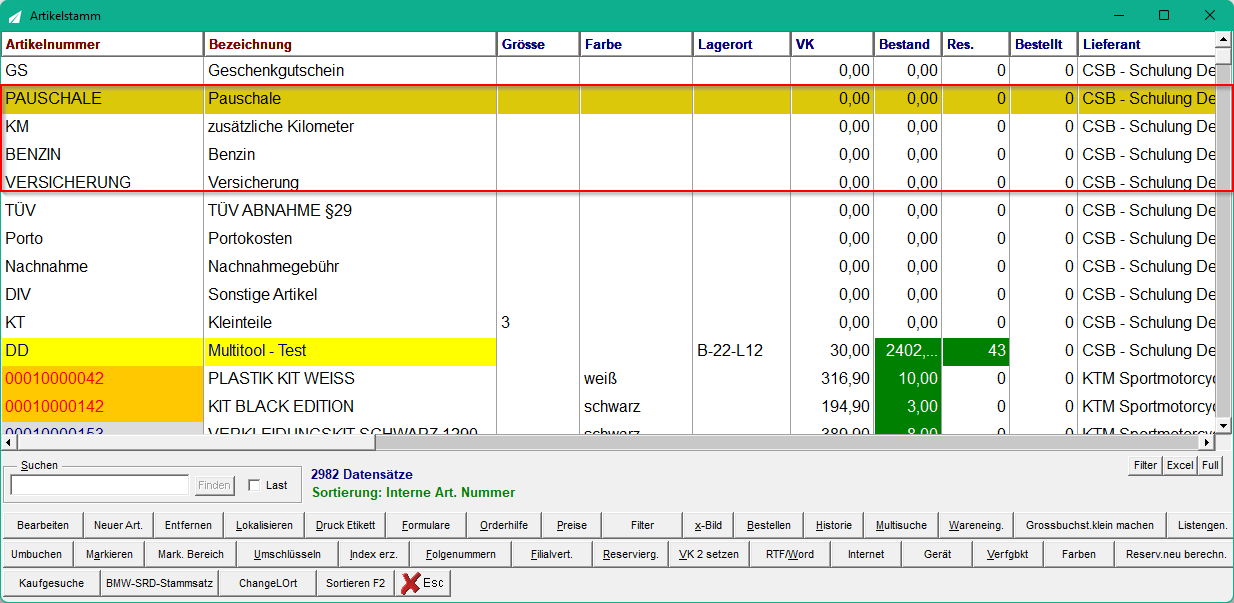Click the Bestellen button
Image resolution: width=1234 pixels, height=603 pixels.
(769, 525)
